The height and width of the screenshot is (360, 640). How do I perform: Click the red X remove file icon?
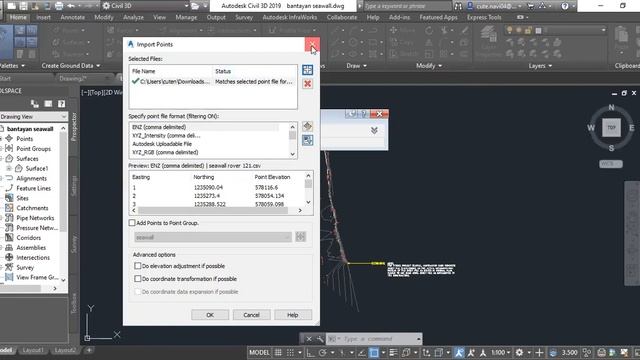[307, 84]
